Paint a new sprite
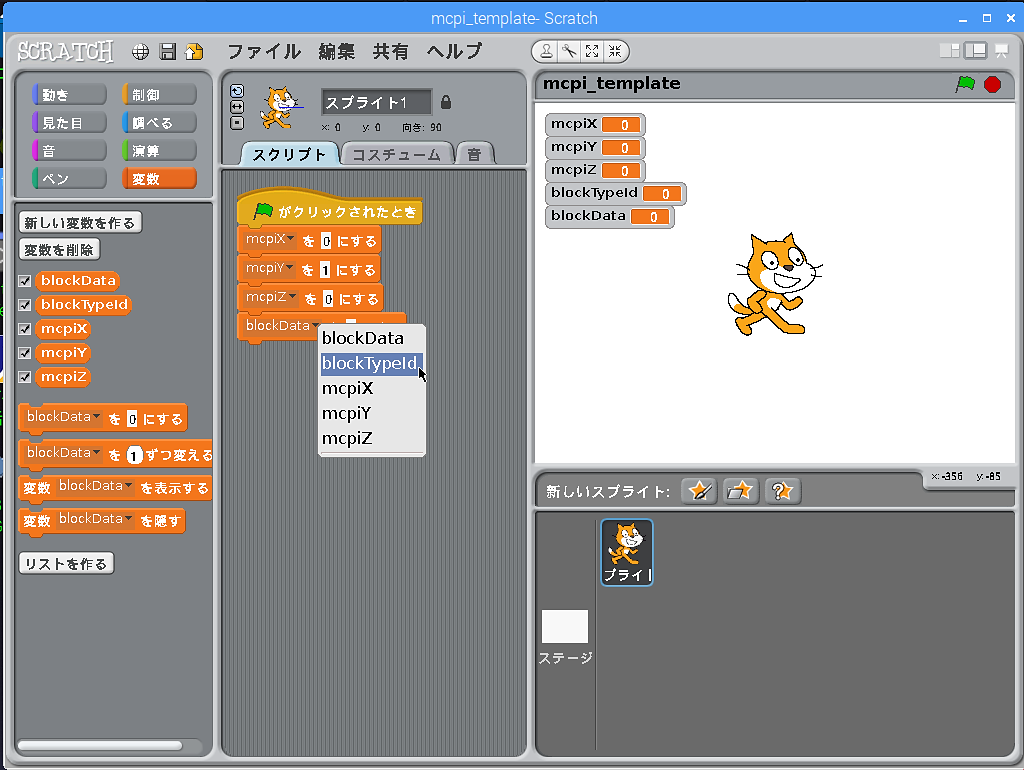The image size is (1024, 770). pos(699,491)
